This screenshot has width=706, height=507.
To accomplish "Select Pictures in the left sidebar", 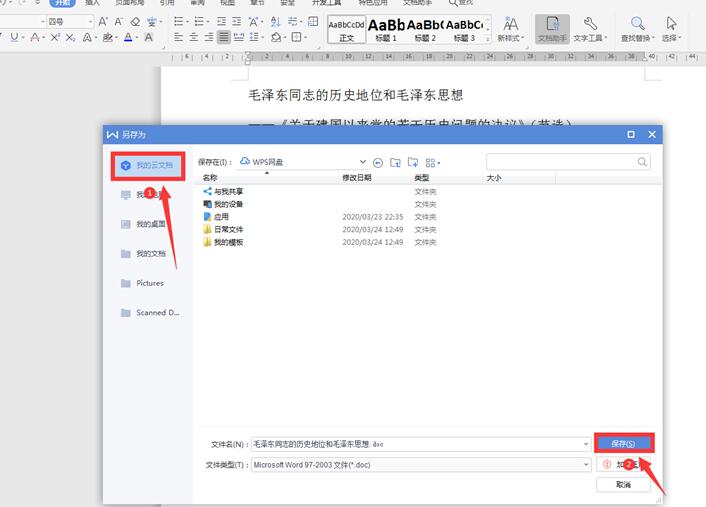I will pyautogui.click(x=149, y=283).
